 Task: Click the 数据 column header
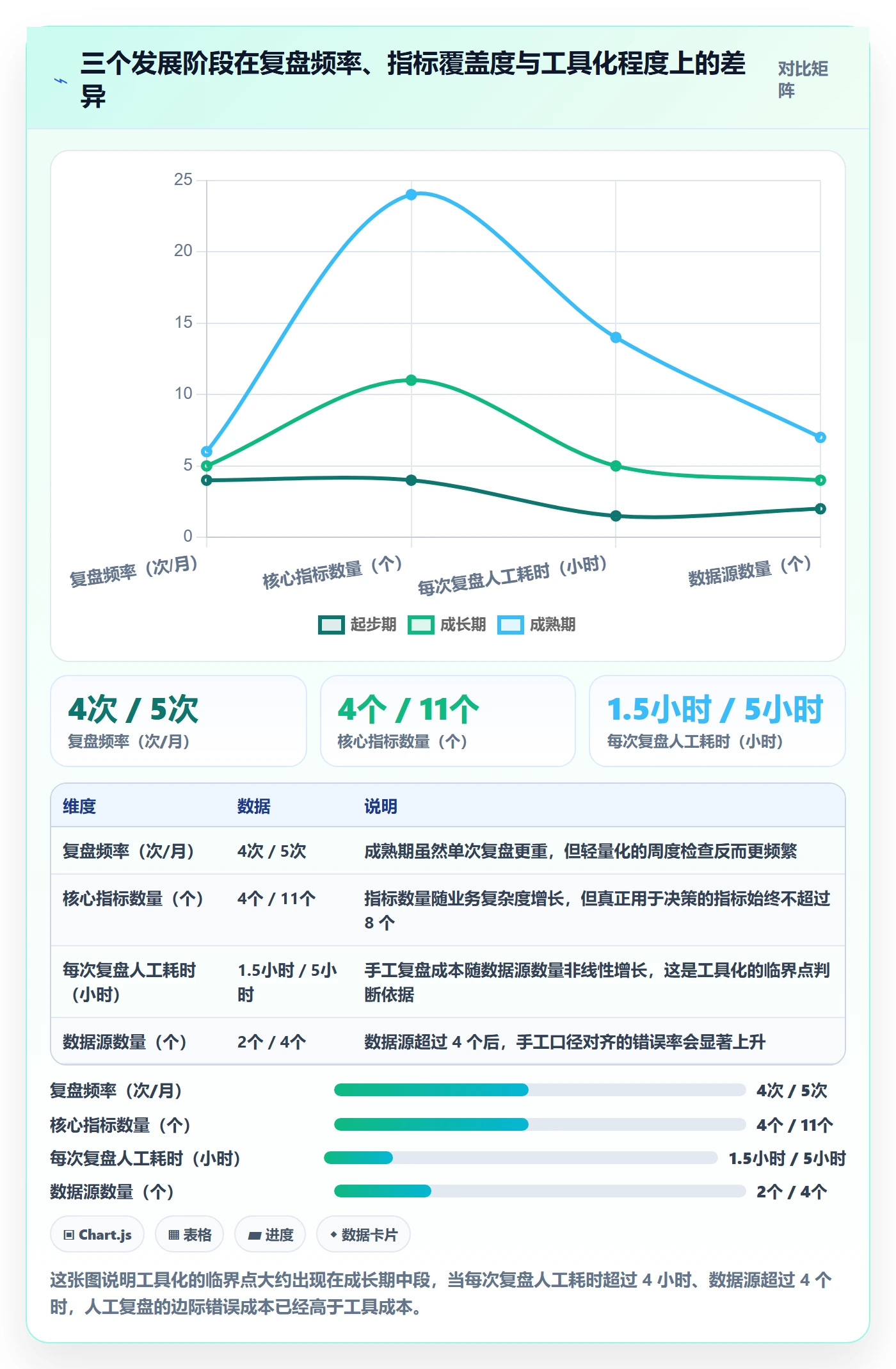(254, 806)
